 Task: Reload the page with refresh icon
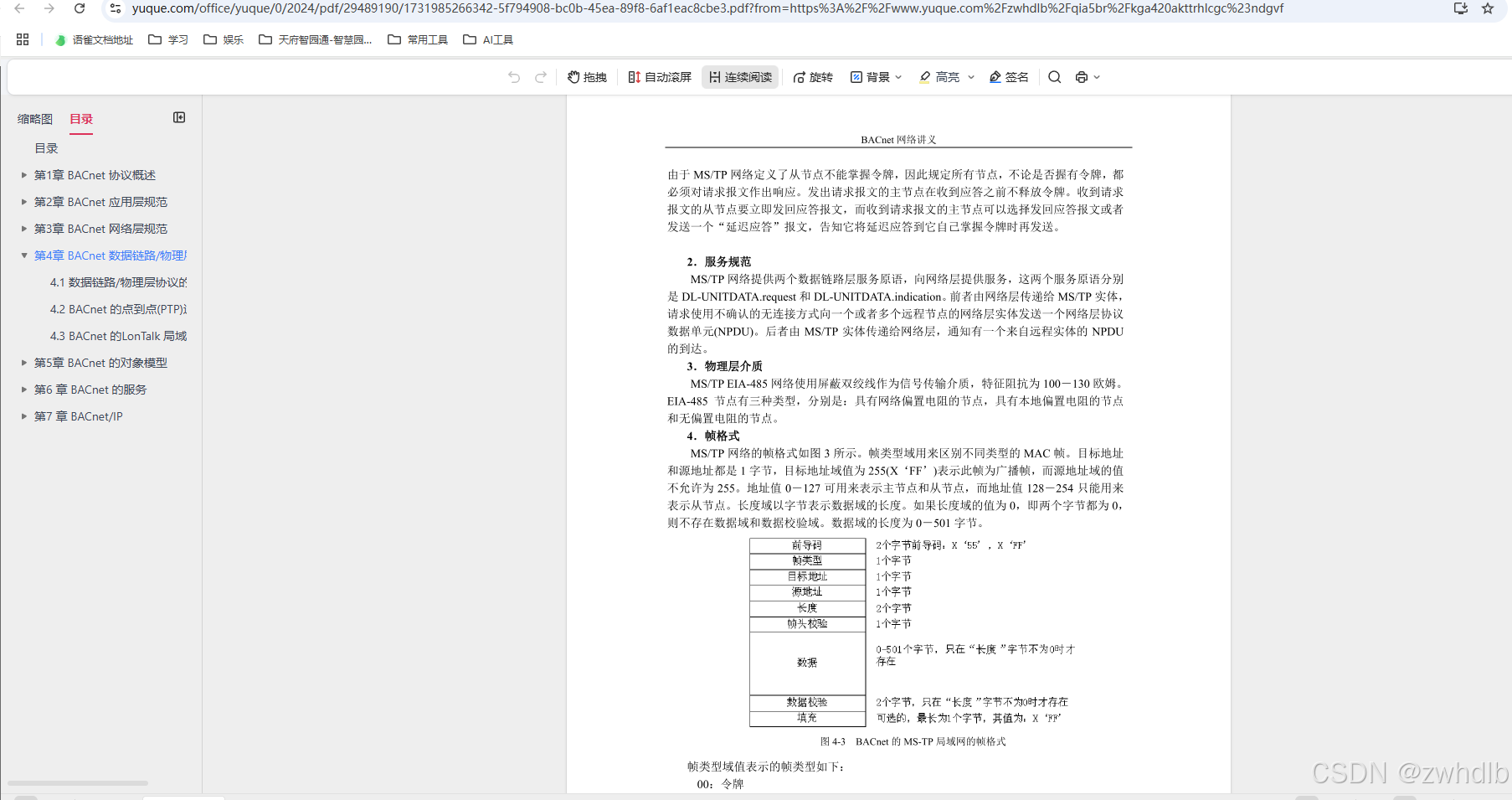tap(80, 8)
